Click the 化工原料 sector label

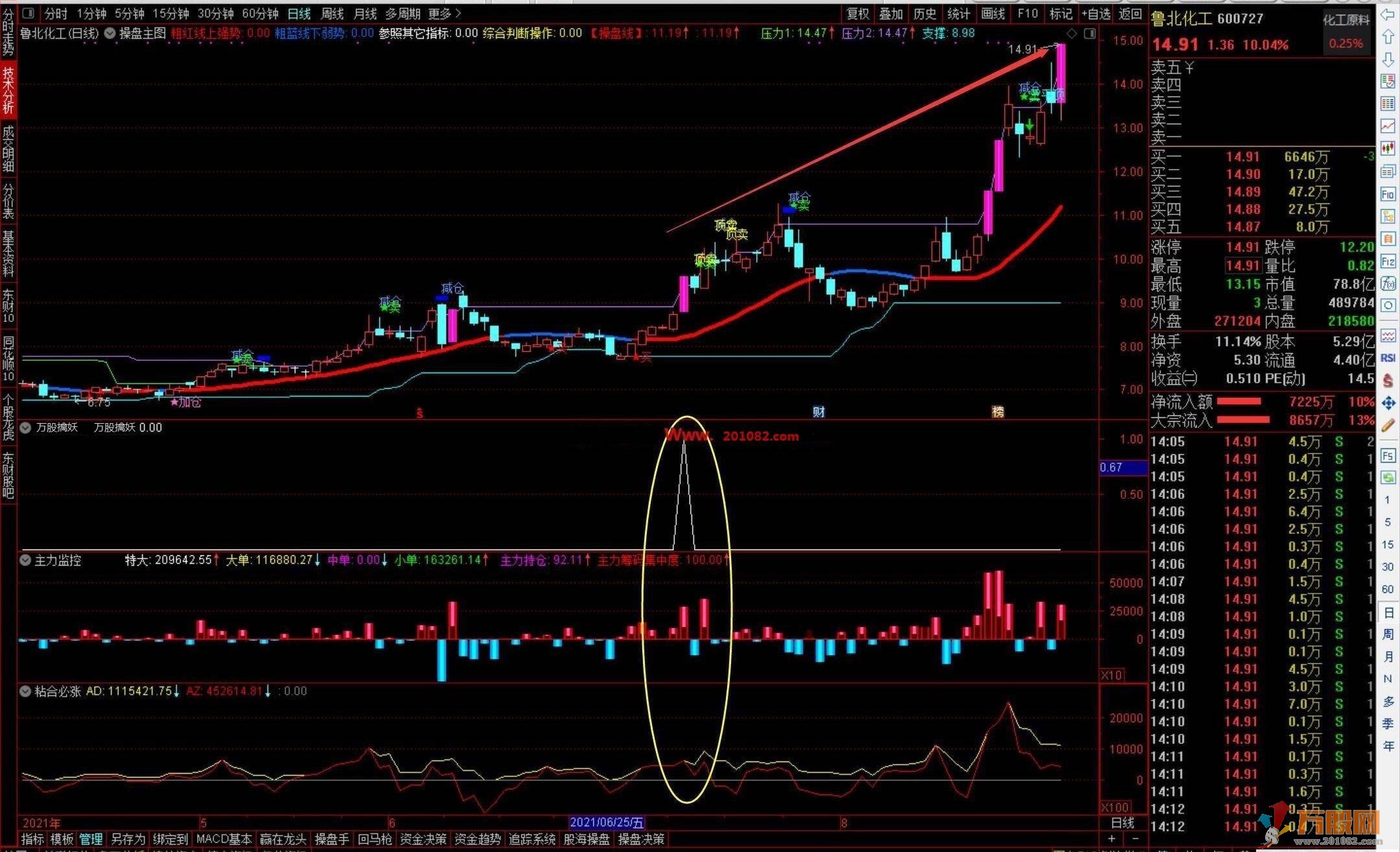1346,20
